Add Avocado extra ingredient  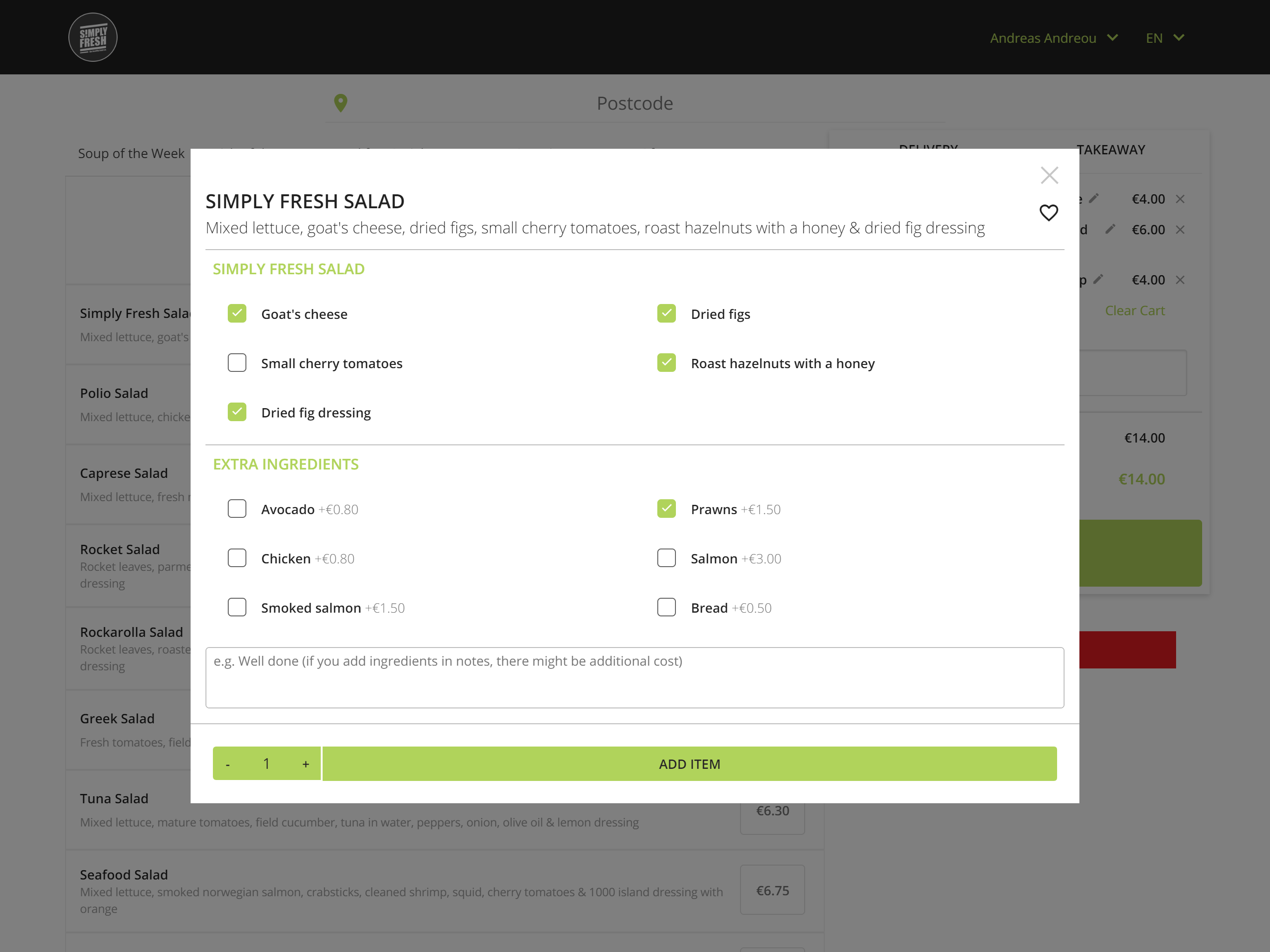[237, 509]
